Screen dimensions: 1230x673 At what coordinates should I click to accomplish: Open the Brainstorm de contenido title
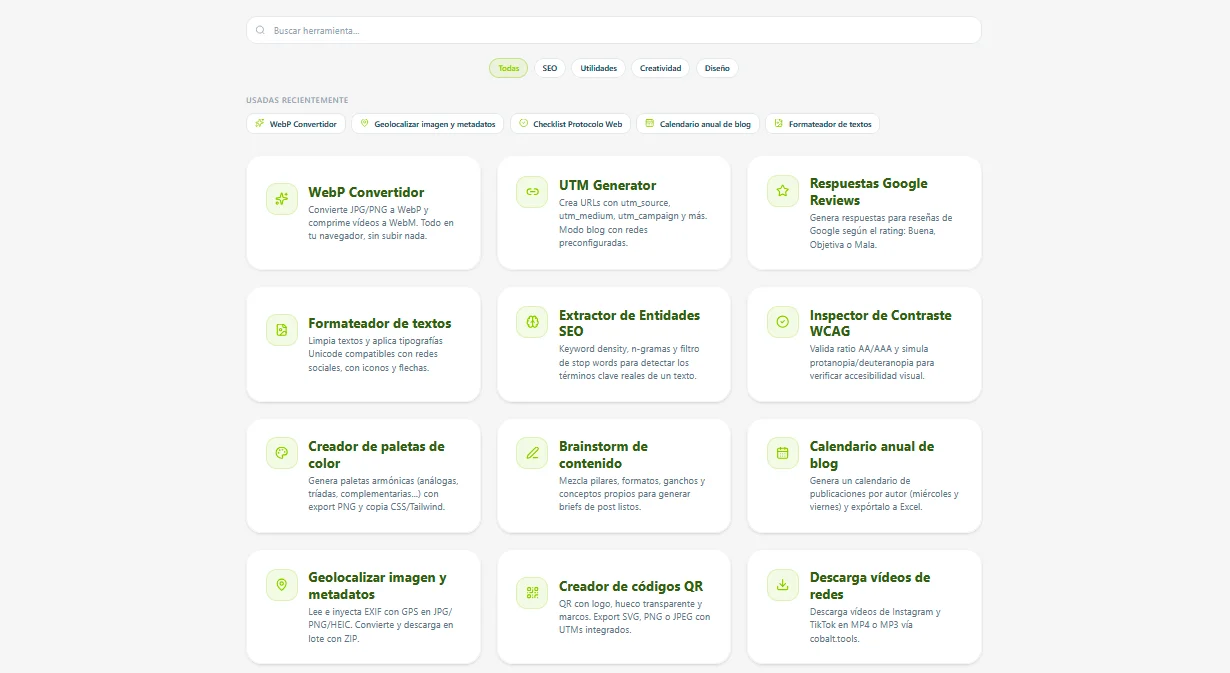[x=603, y=454]
